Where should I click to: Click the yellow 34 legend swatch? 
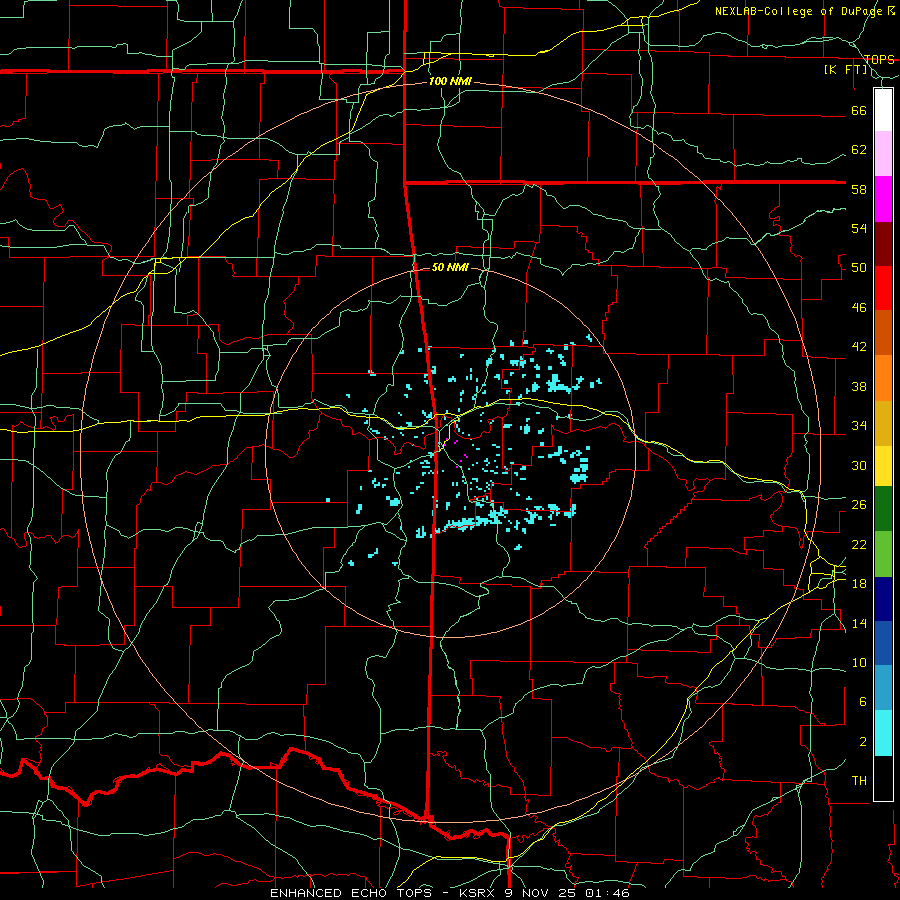[x=883, y=466]
